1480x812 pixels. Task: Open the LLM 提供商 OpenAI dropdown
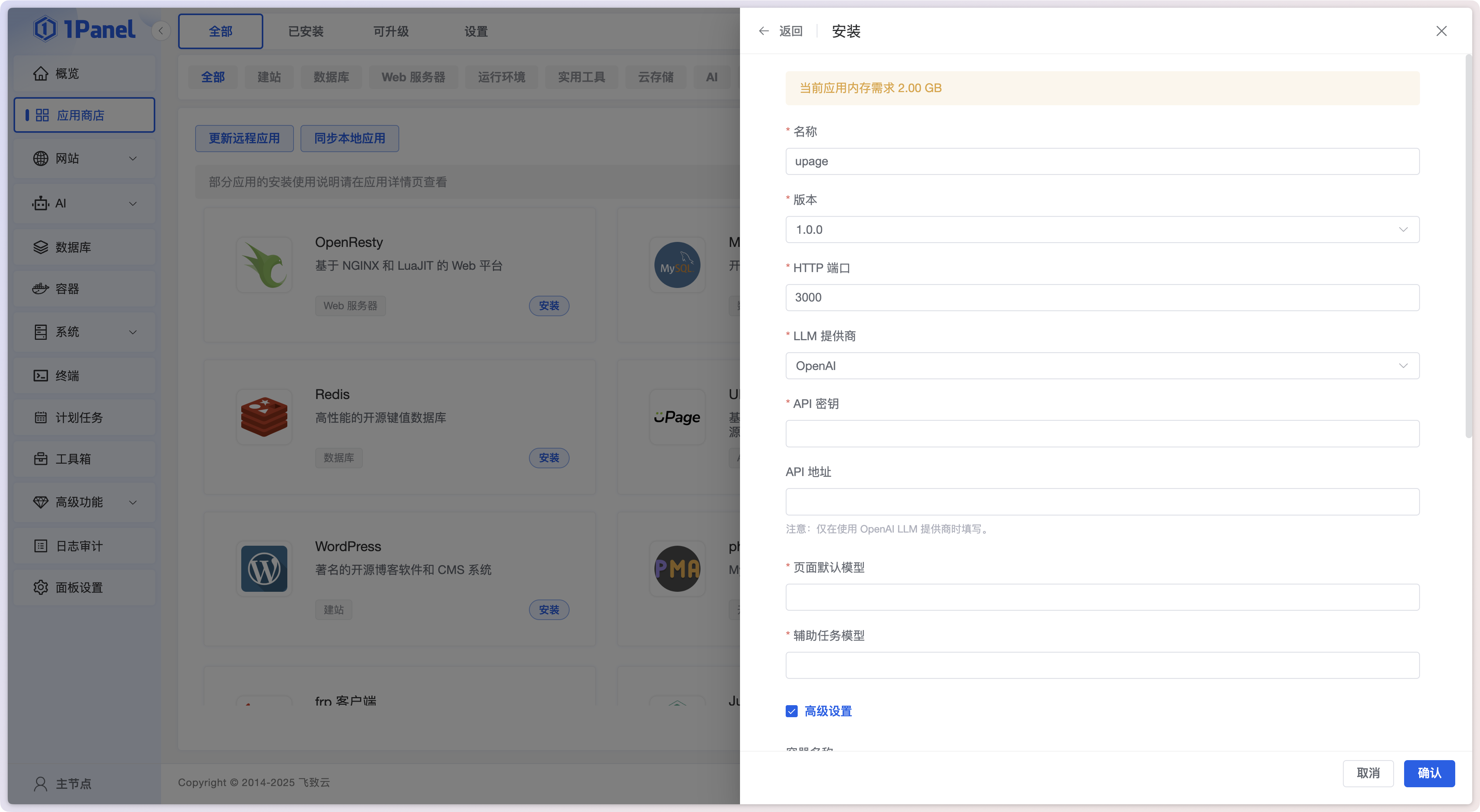pyautogui.click(x=1102, y=366)
